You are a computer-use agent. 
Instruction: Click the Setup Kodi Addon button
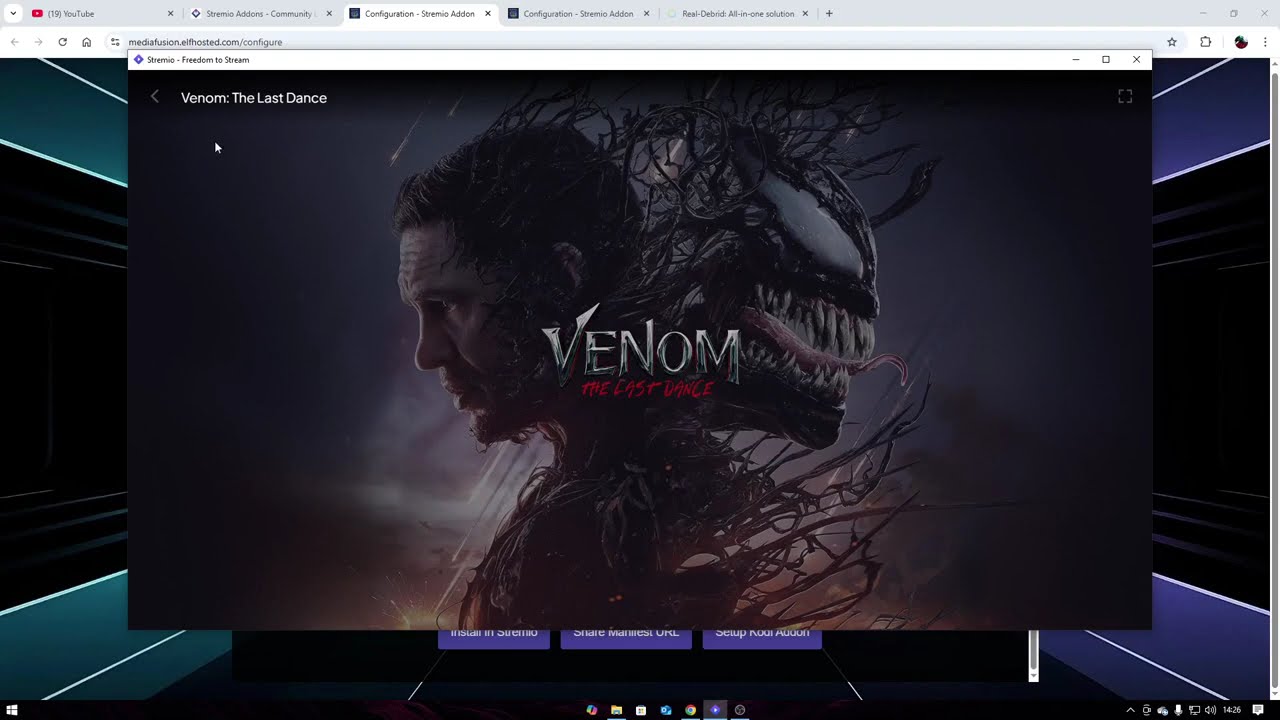click(762, 638)
